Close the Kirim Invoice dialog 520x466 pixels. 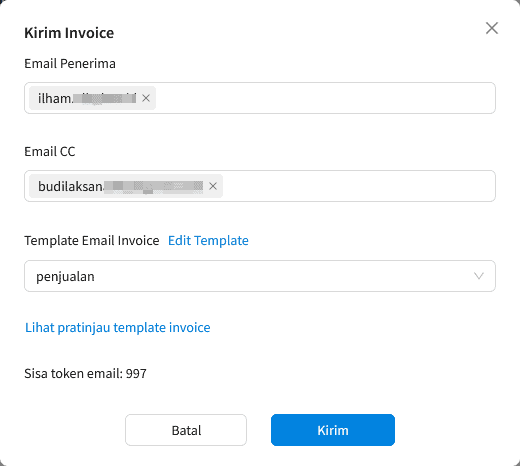coord(492,28)
